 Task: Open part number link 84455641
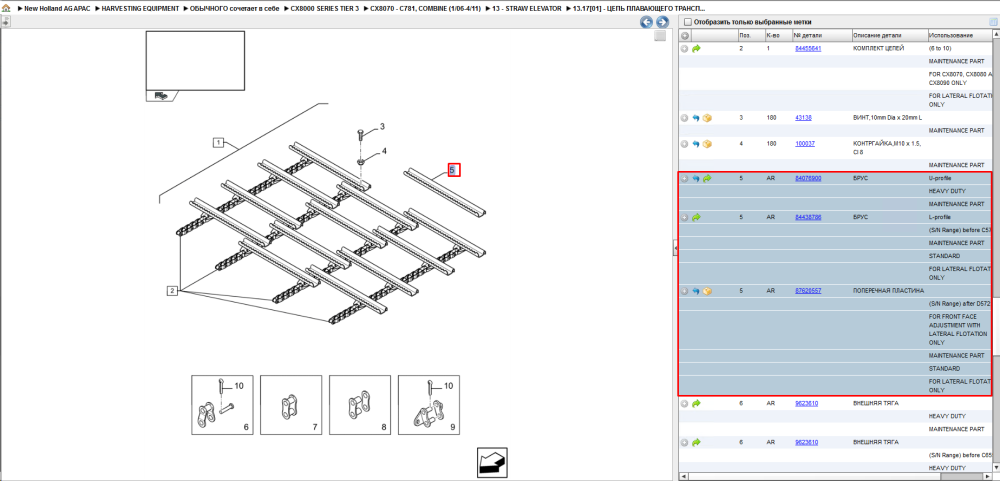(x=808, y=48)
